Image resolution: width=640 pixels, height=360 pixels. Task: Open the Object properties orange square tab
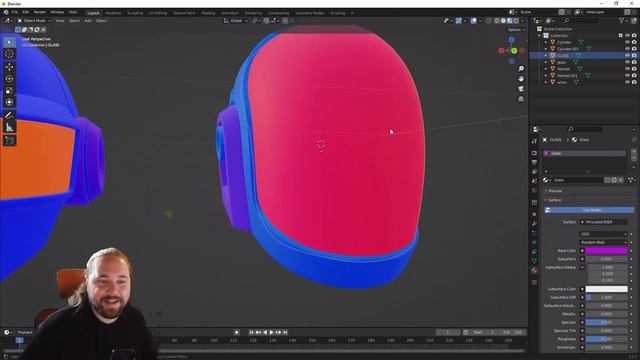534,214
